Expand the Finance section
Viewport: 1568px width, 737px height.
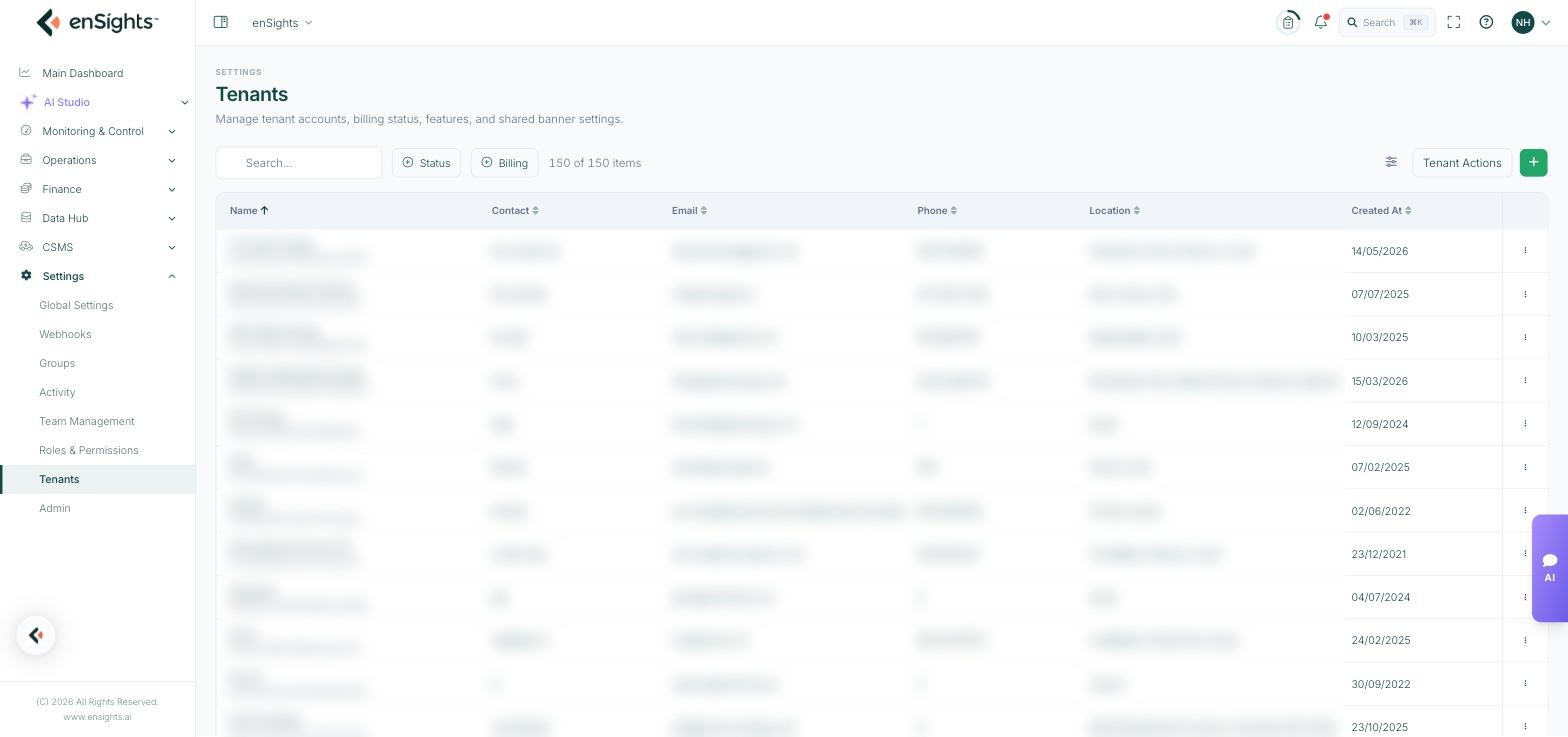(x=98, y=189)
